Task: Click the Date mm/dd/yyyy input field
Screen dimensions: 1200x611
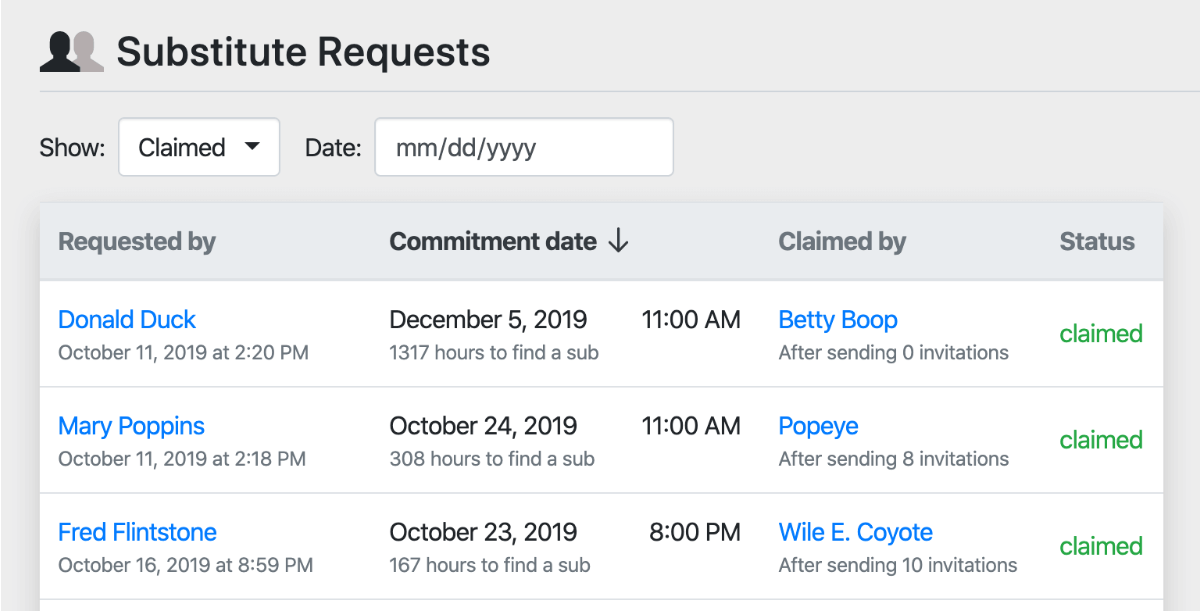Action: click(x=523, y=148)
